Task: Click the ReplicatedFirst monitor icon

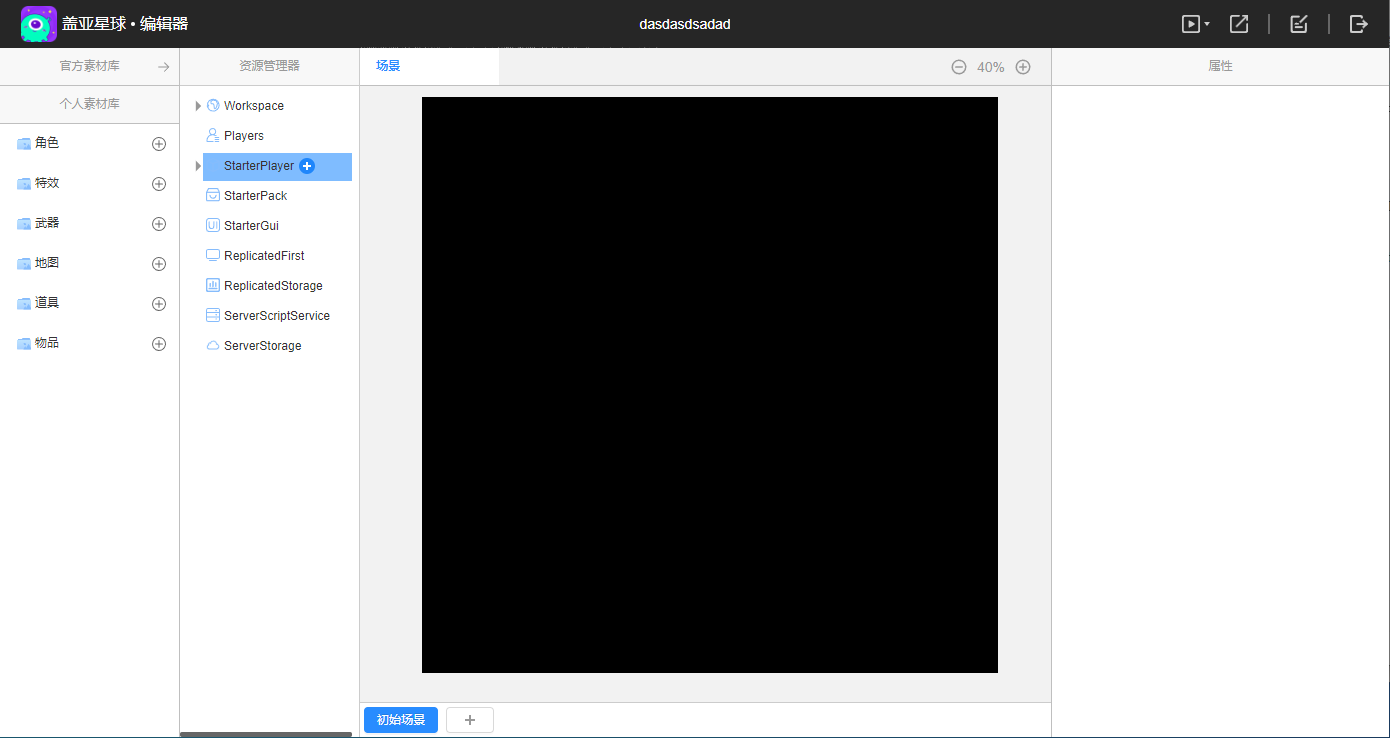Action: [212, 255]
